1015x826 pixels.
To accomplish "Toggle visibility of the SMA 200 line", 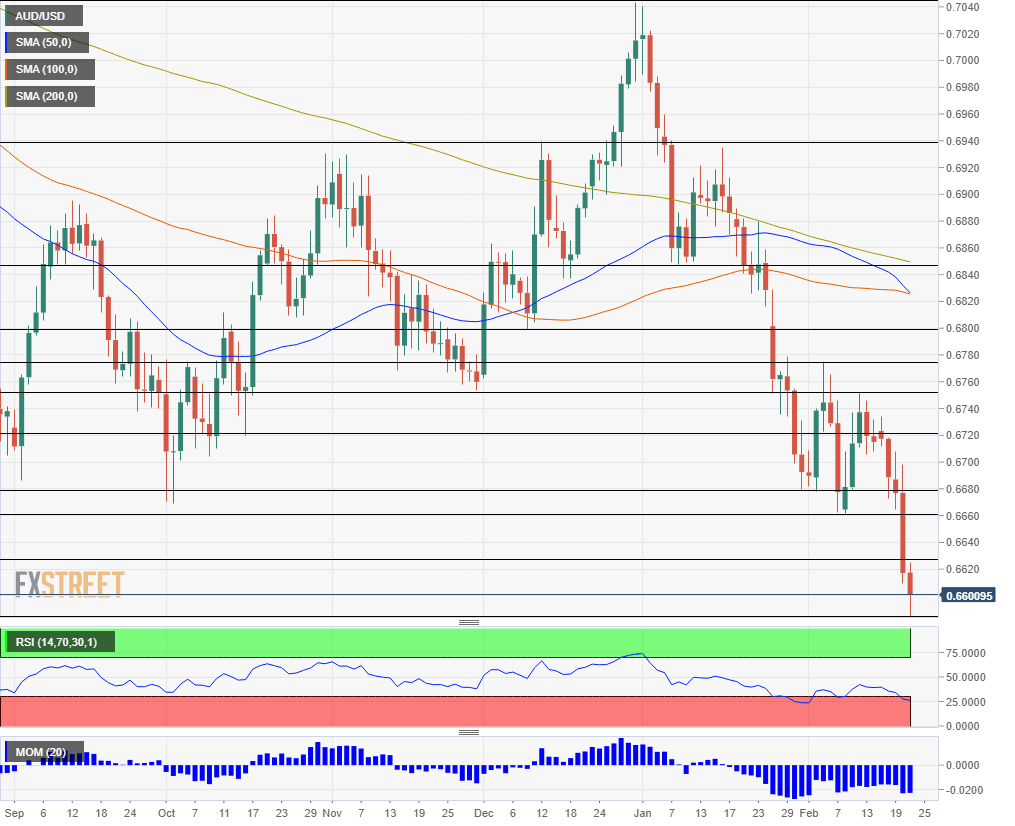I will coord(45,96).
